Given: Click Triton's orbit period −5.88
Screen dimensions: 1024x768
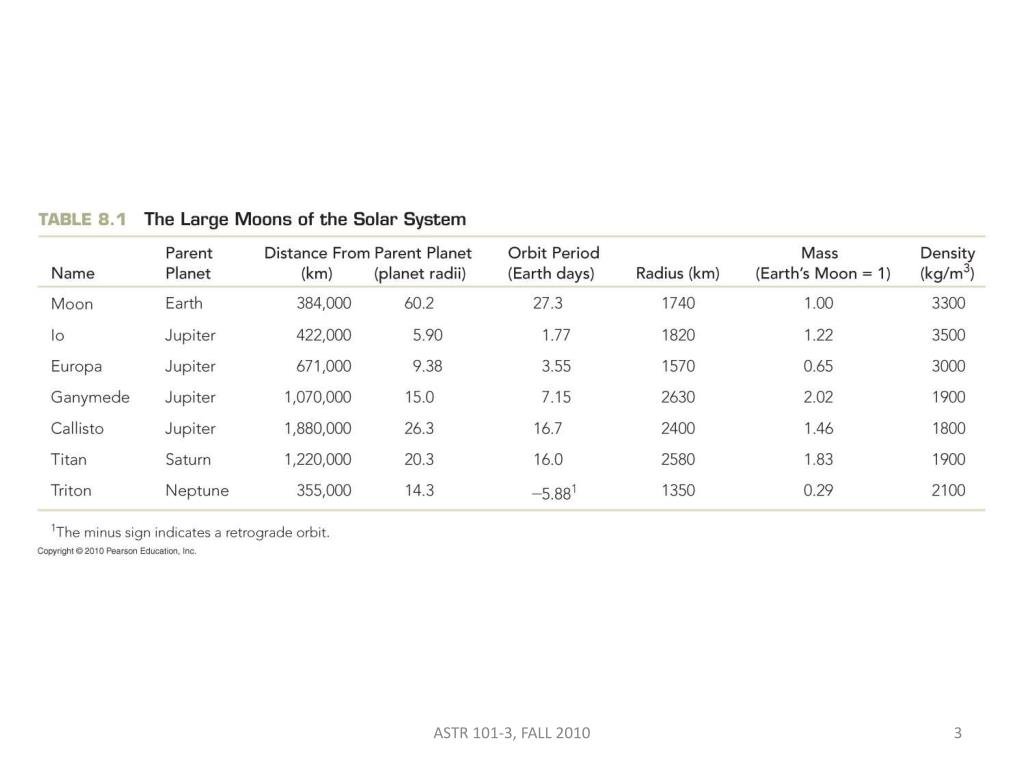Looking at the screenshot, I should (554, 492).
